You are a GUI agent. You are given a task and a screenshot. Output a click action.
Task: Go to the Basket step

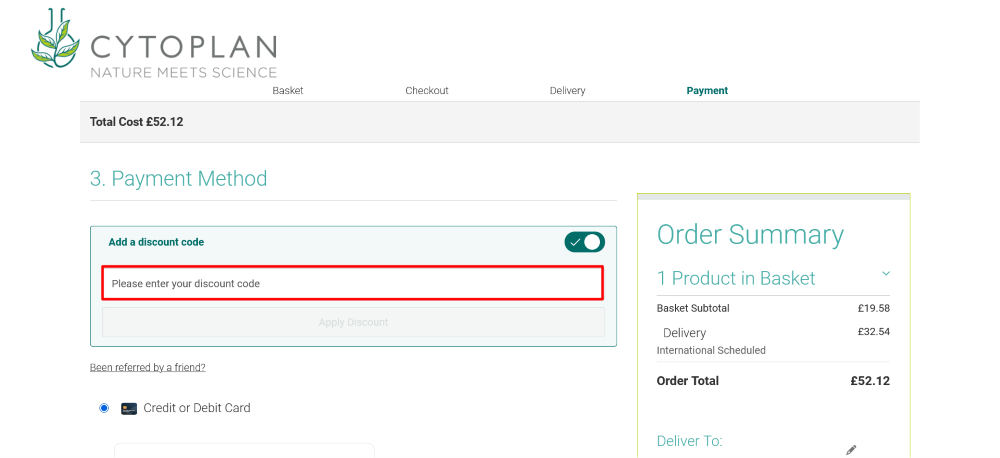pyautogui.click(x=288, y=91)
